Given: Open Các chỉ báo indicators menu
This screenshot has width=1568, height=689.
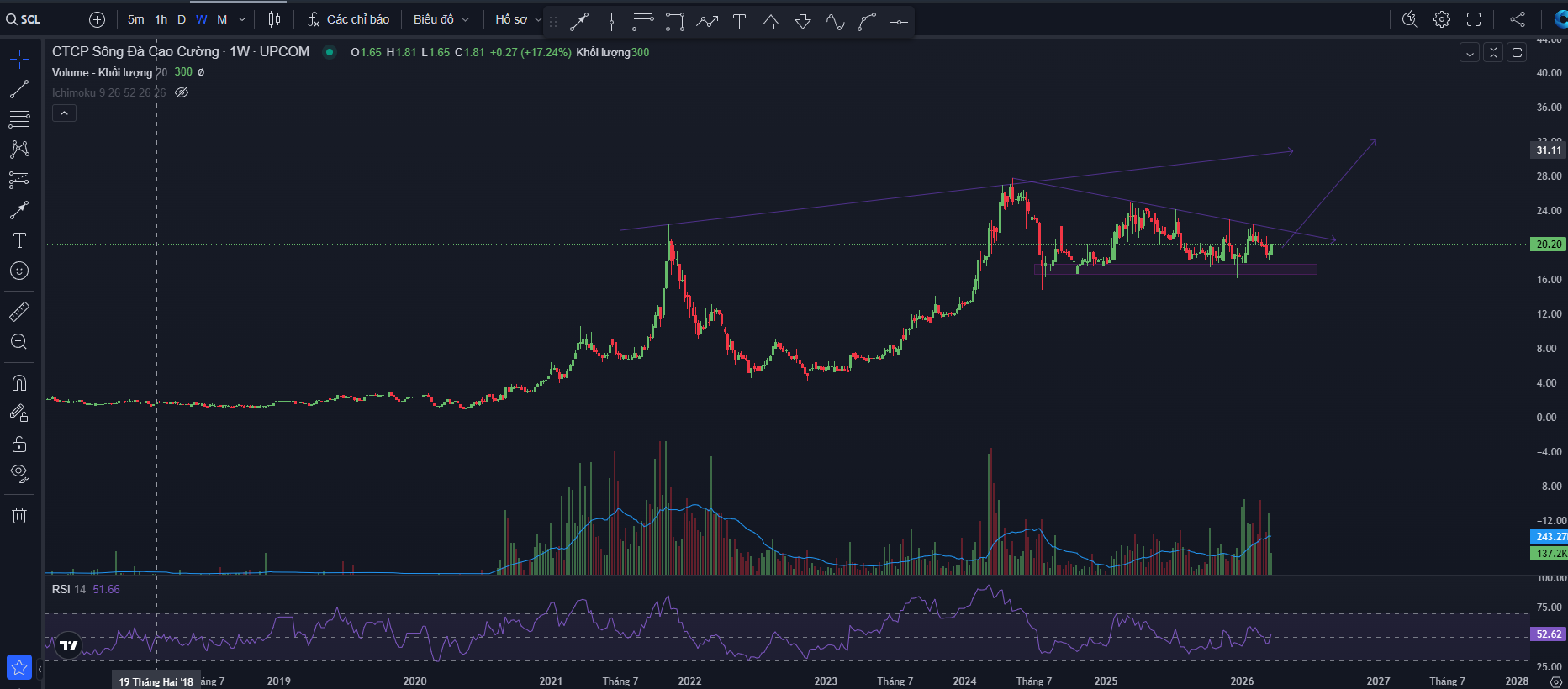Looking at the screenshot, I should click(348, 19).
